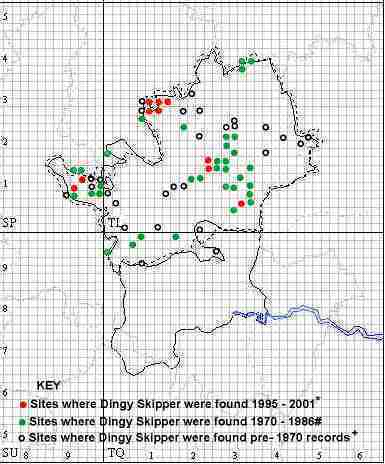Click bottom-margin grid number "4"
The image size is (385, 464).
tap(276, 455)
